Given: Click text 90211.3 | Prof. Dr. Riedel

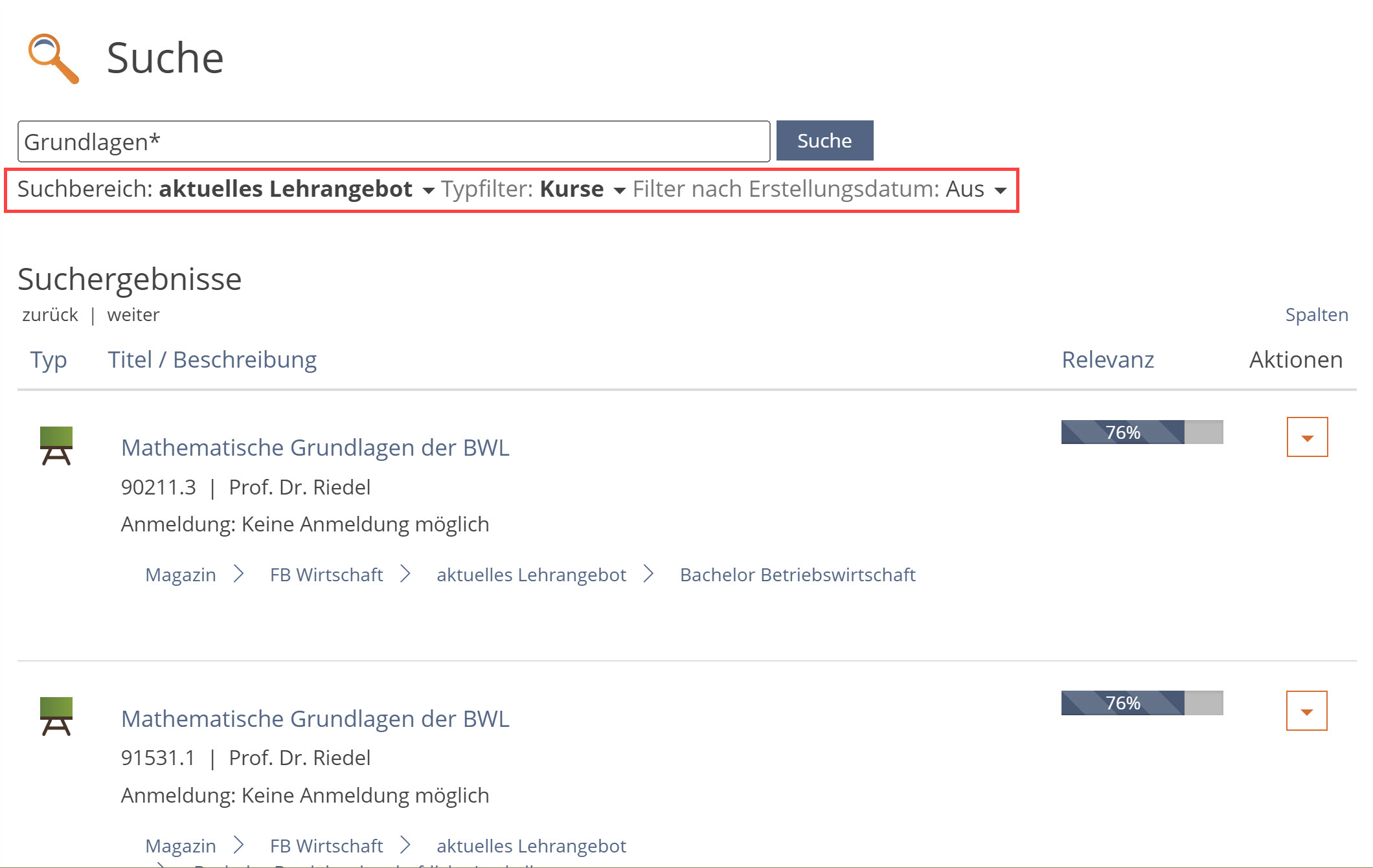Looking at the screenshot, I should pyautogui.click(x=245, y=487).
